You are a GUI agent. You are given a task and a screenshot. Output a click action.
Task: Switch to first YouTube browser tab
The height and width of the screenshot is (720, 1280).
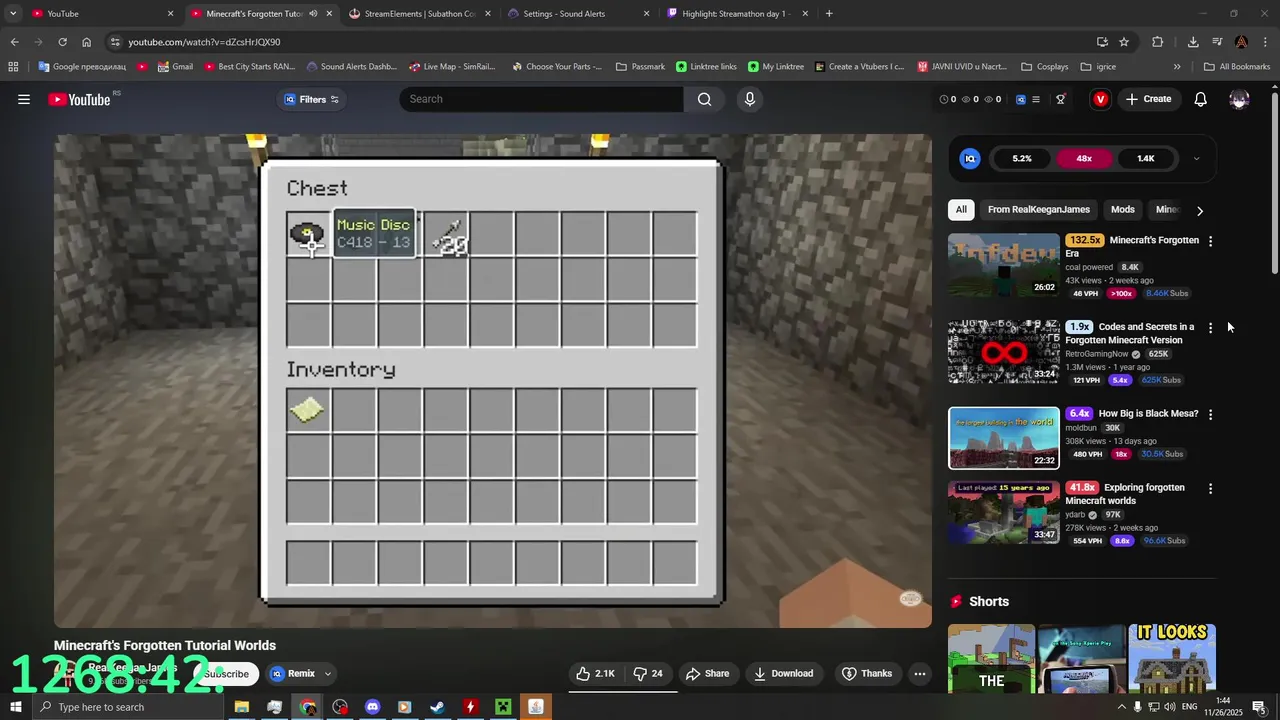pos(100,14)
